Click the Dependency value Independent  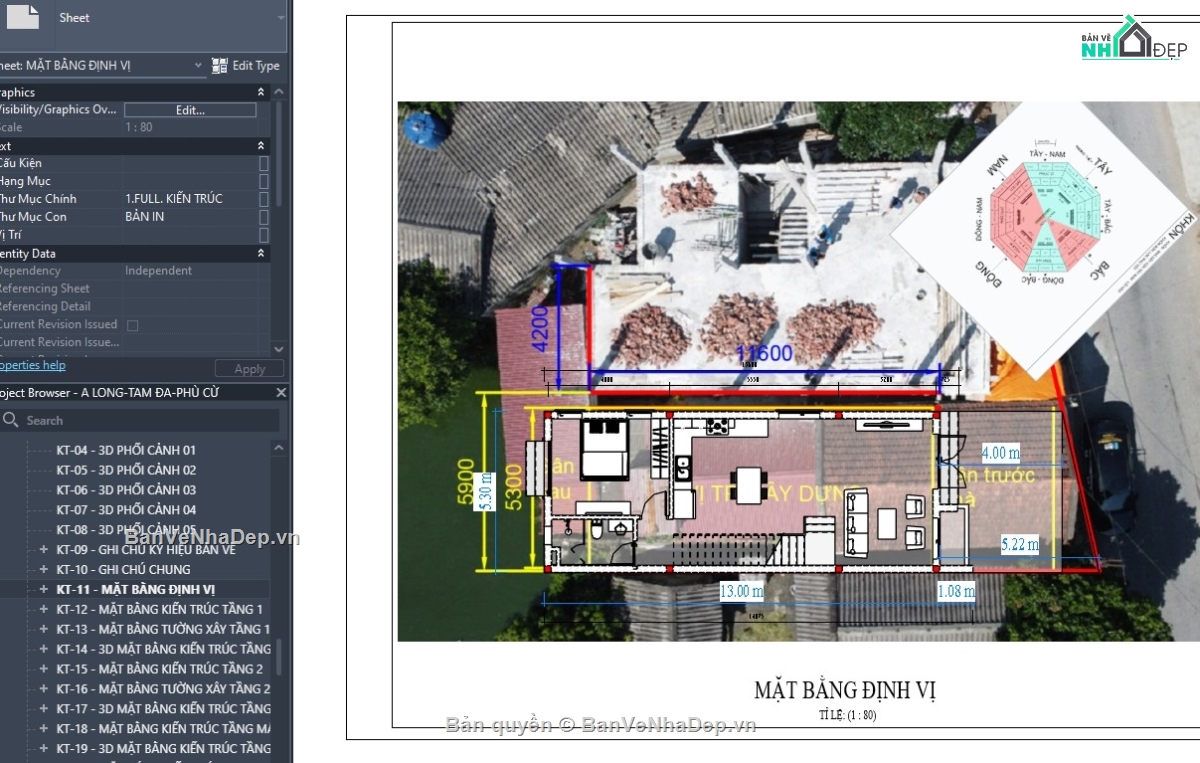point(157,271)
